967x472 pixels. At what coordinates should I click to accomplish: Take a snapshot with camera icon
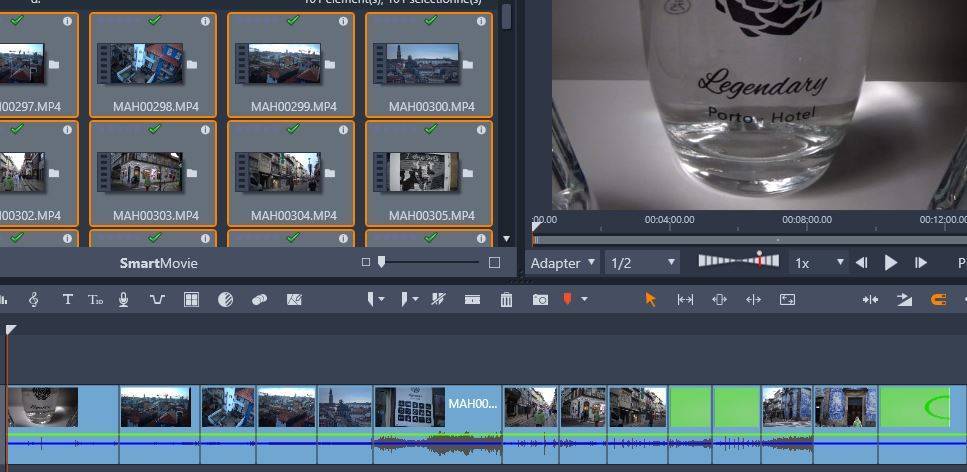540,299
